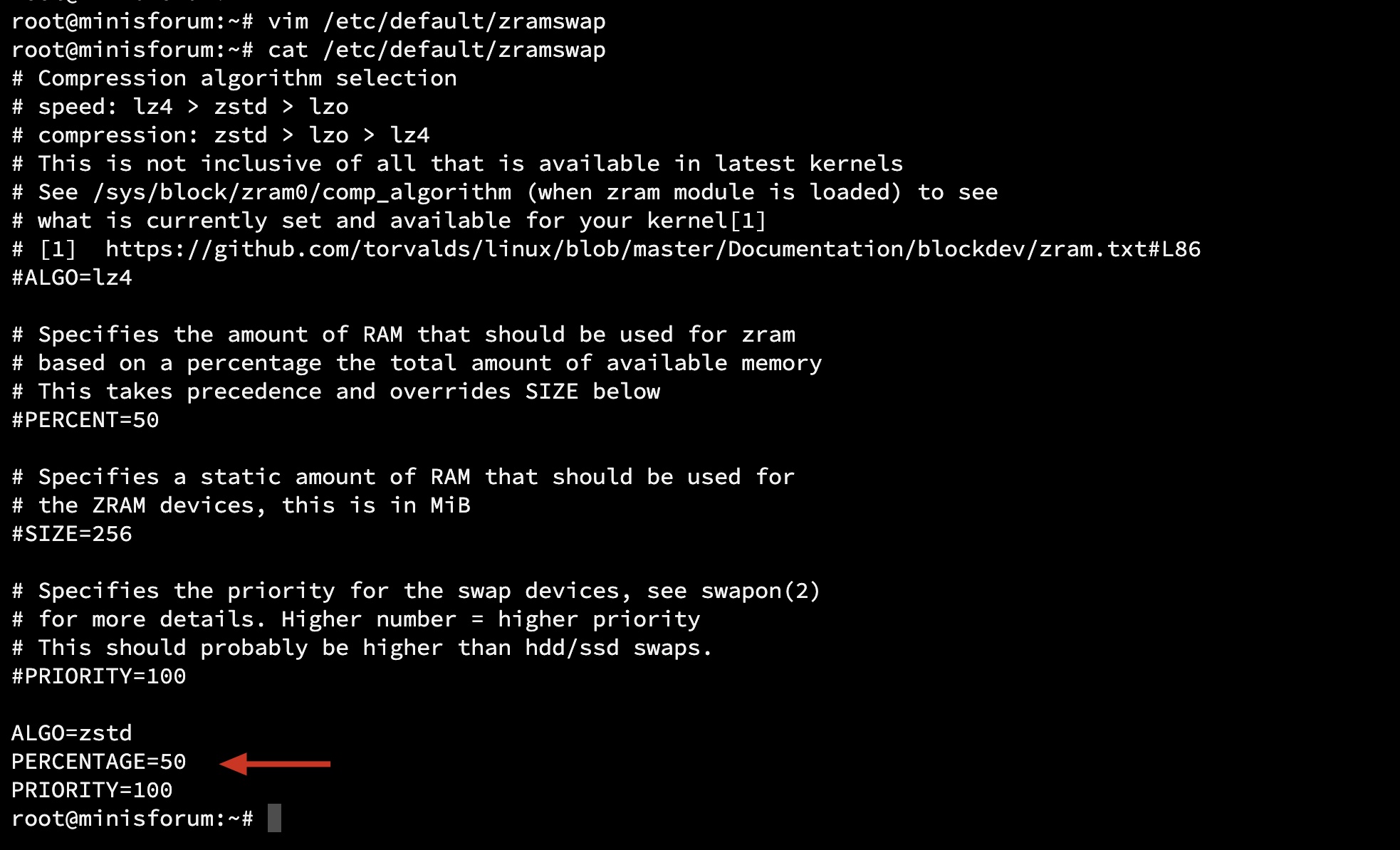Click the '# Compression algorithm selection' comment
The height and width of the screenshot is (850, 1400).
pos(234,78)
